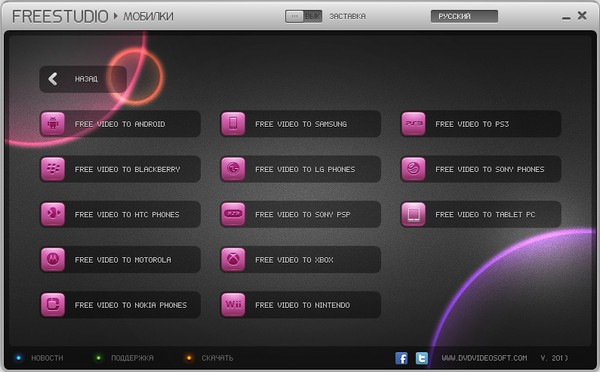Click the PS3 logo icon
The width and height of the screenshot is (600, 372).
coord(413,124)
